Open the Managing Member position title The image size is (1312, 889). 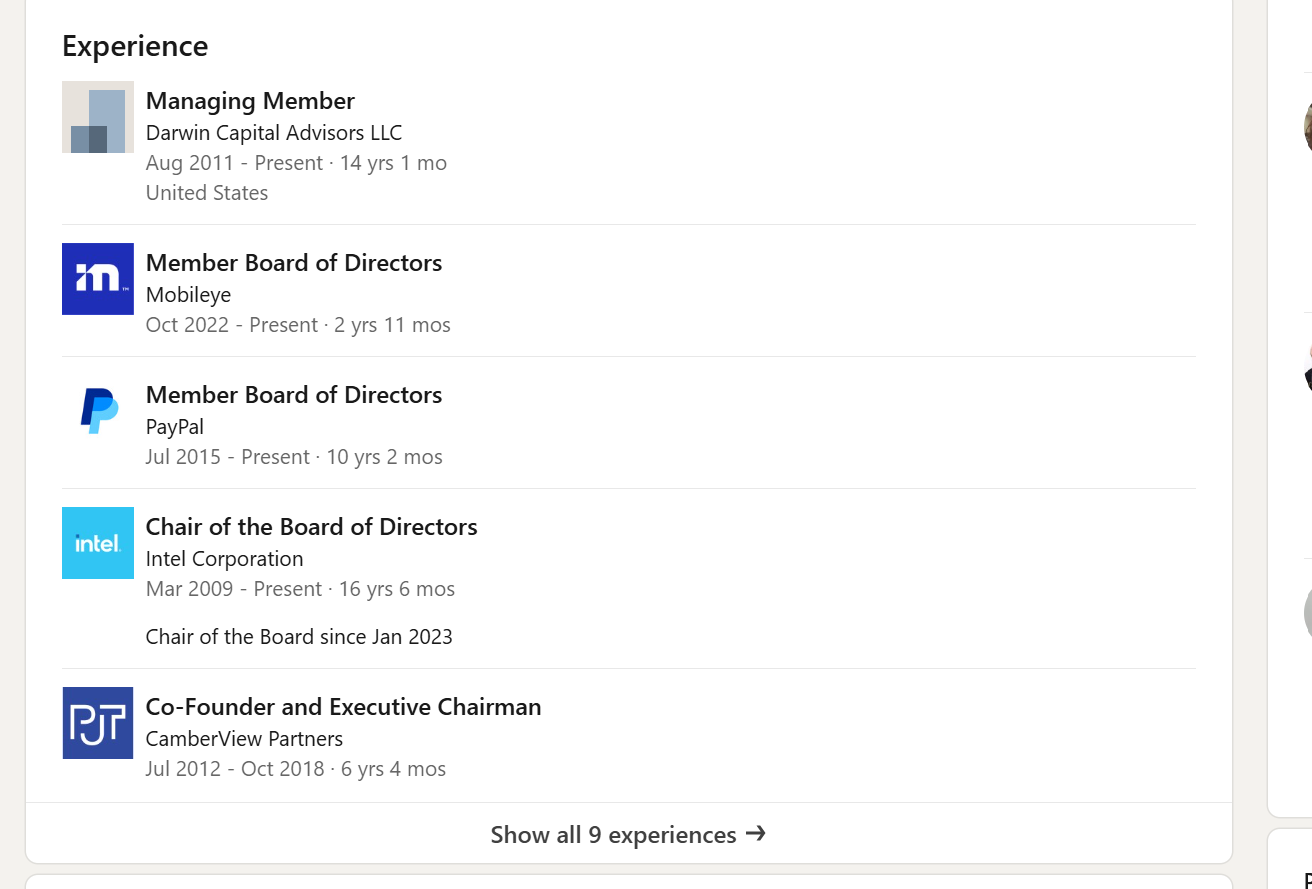click(x=250, y=101)
